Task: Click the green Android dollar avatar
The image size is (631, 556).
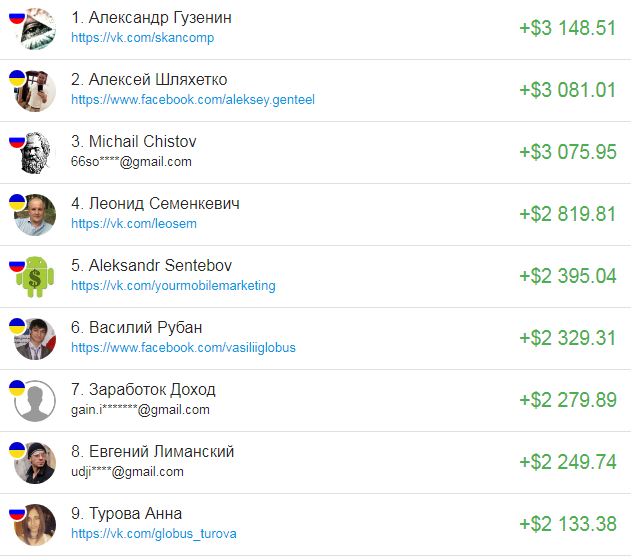Action: pyautogui.click(x=35, y=277)
